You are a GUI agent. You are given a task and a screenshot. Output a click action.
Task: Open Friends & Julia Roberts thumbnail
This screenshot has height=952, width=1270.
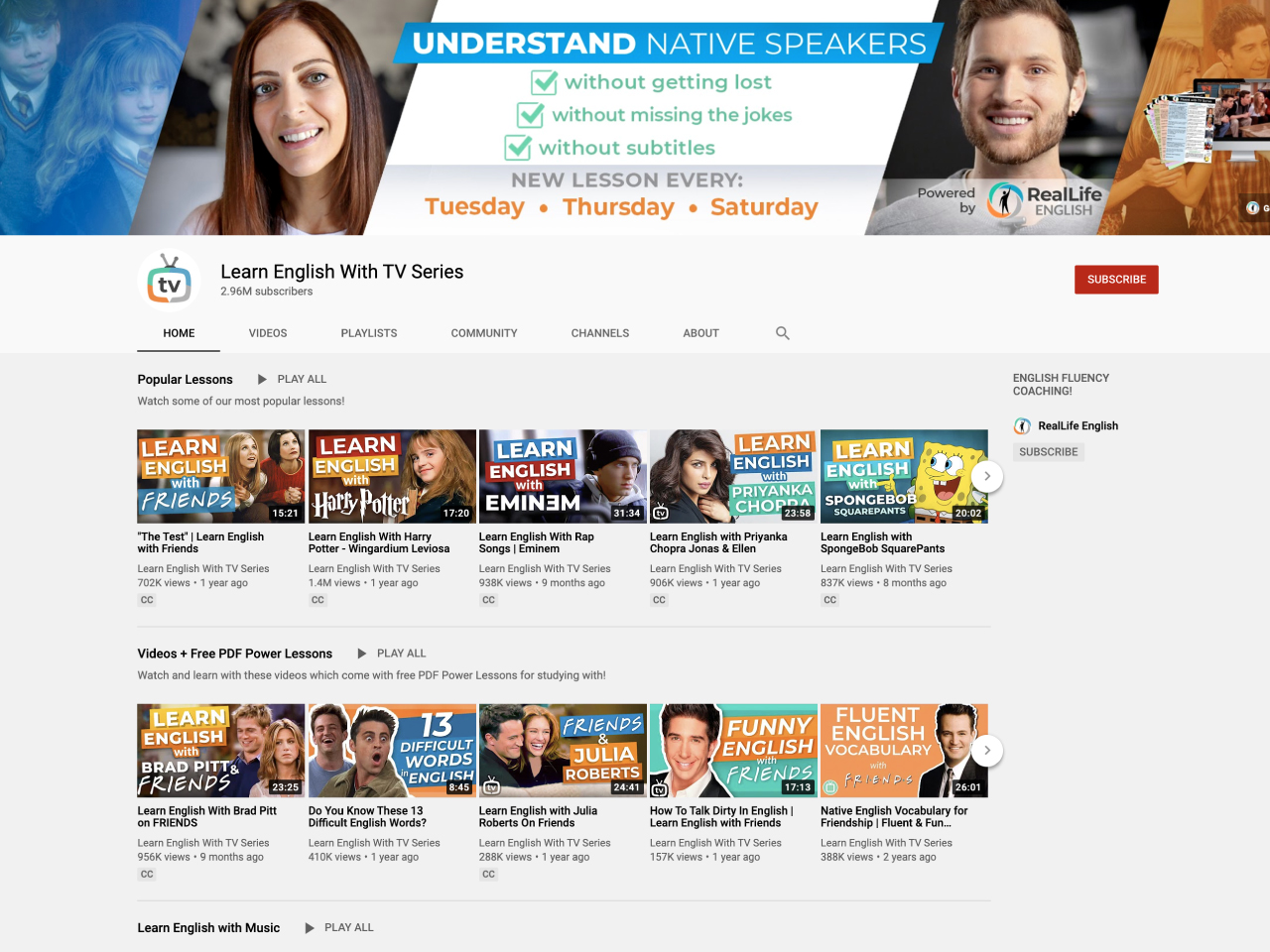563,751
